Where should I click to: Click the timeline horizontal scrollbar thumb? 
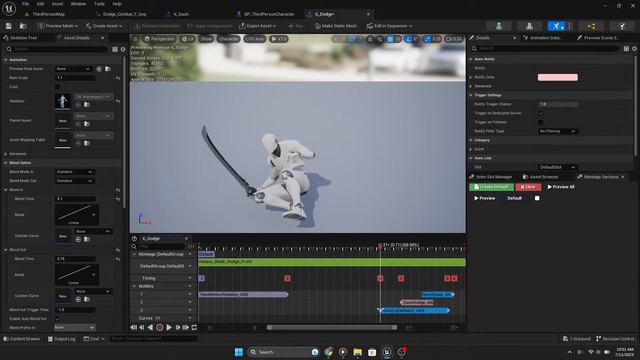coord(332,327)
